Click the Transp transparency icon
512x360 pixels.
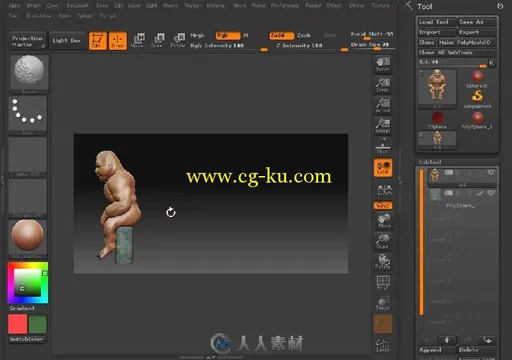coord(383,303)
